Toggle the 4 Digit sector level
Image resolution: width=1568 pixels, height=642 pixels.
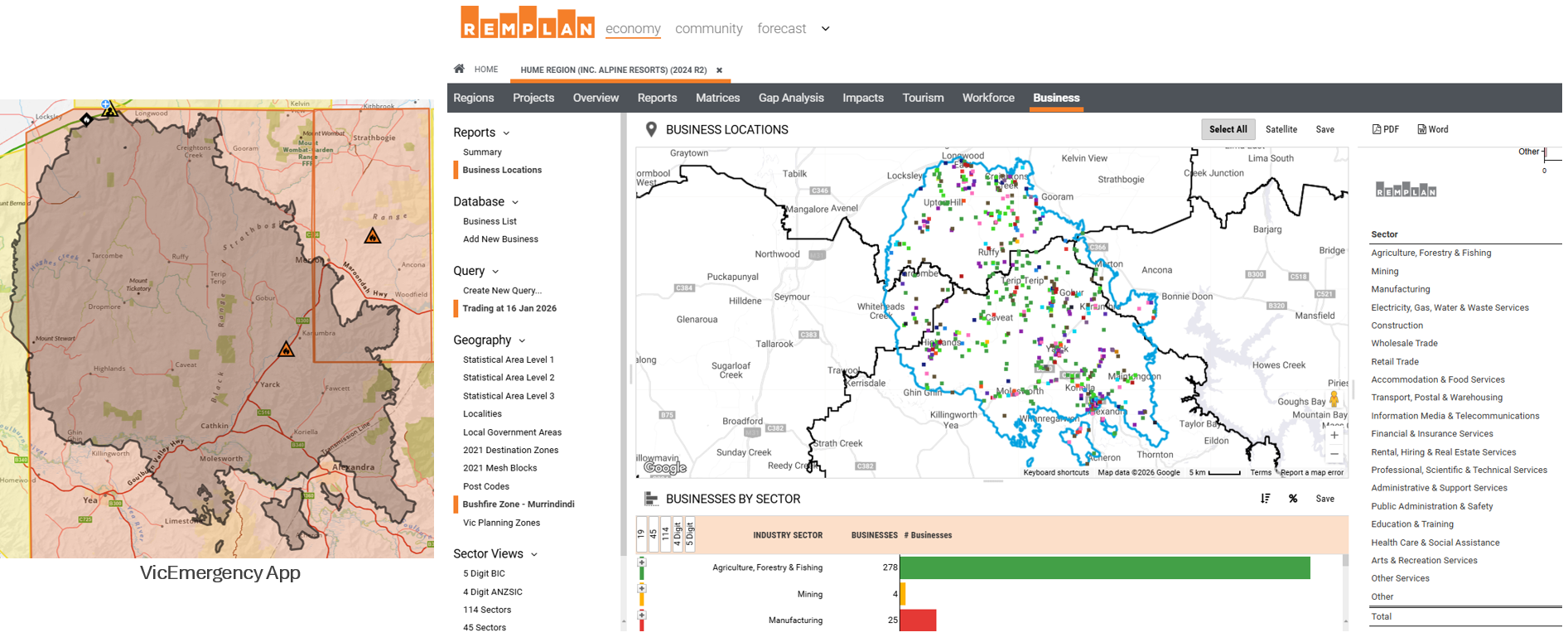click(678, 534)
